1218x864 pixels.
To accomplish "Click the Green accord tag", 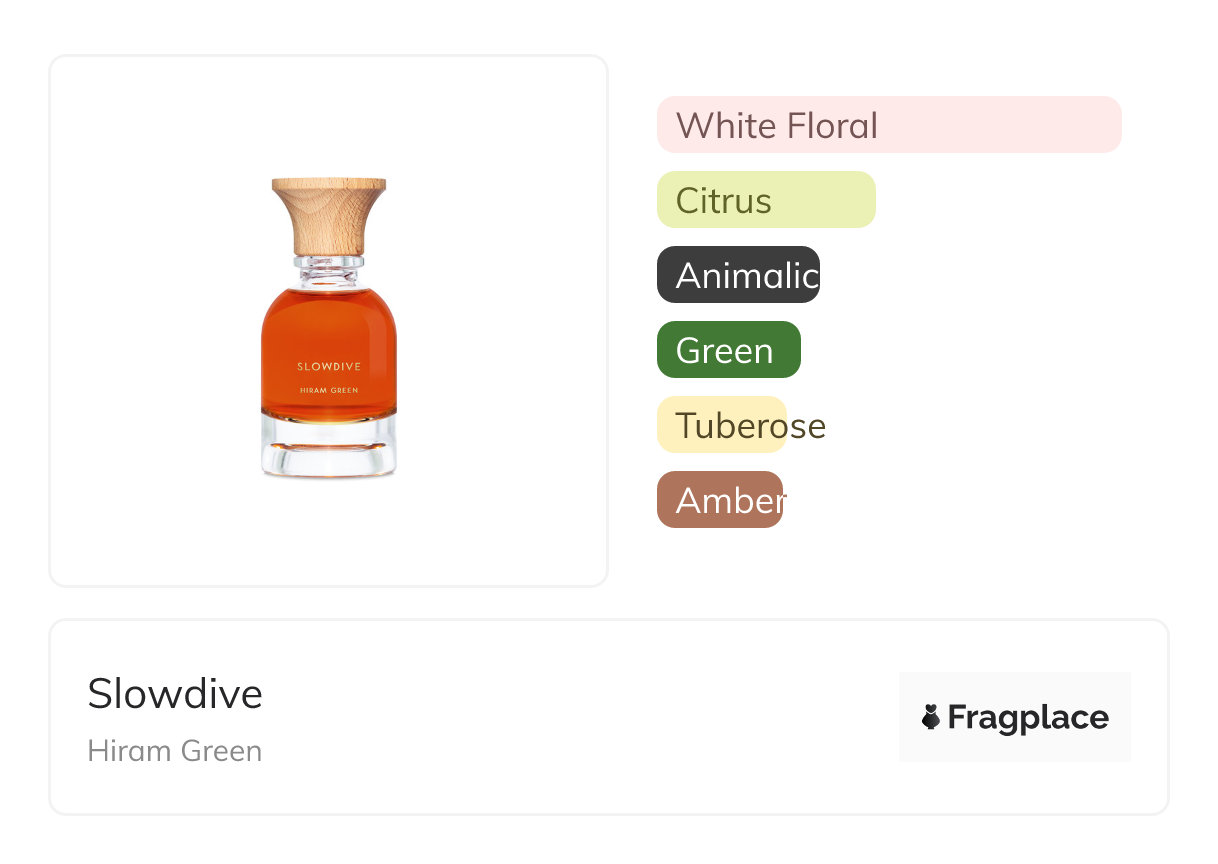I will click(x=729, y=350).
